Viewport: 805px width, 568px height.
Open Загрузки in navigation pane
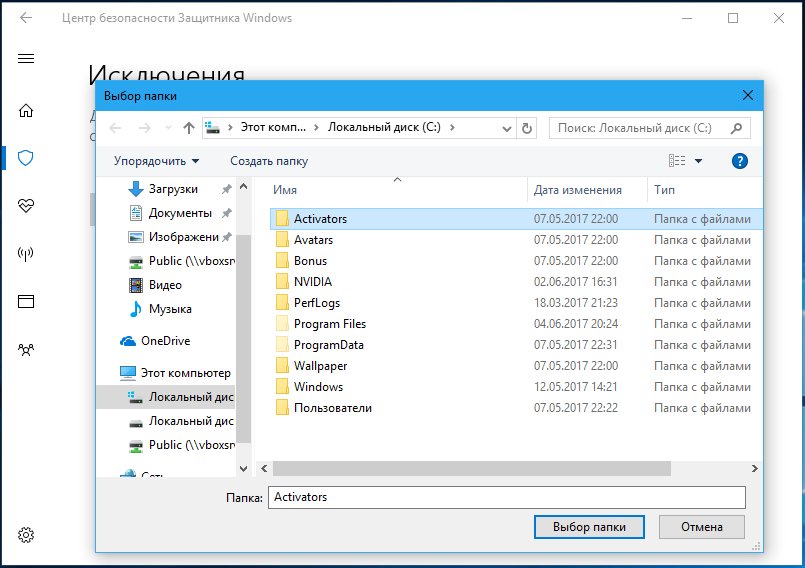(x=173, y=189)
